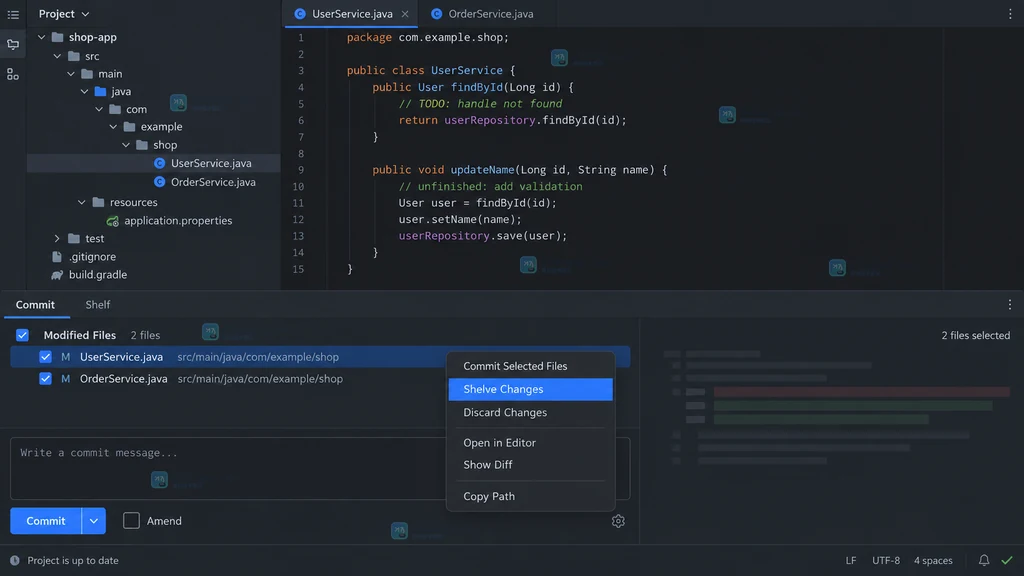The width and height of the screenshot is (1024, 576).
Task: Enable the Amend checkbox
Action: tap(131, 520)
